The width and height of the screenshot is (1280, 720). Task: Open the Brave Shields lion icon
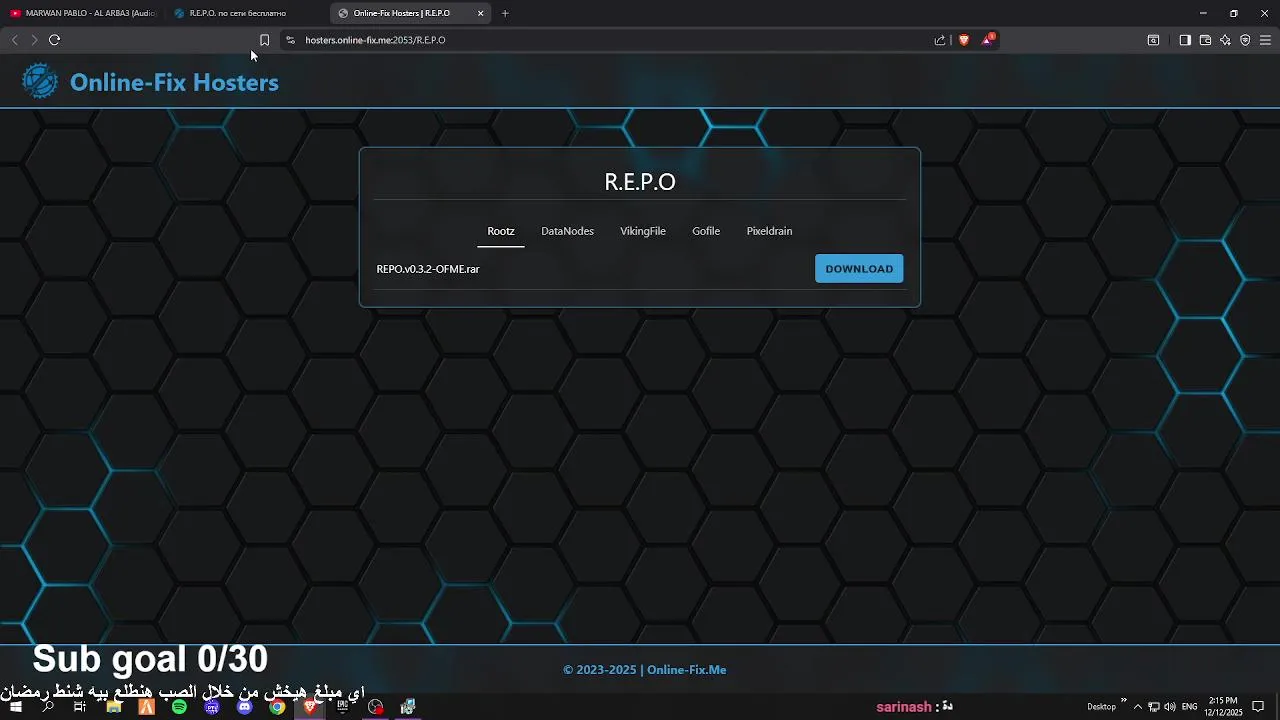964,40
